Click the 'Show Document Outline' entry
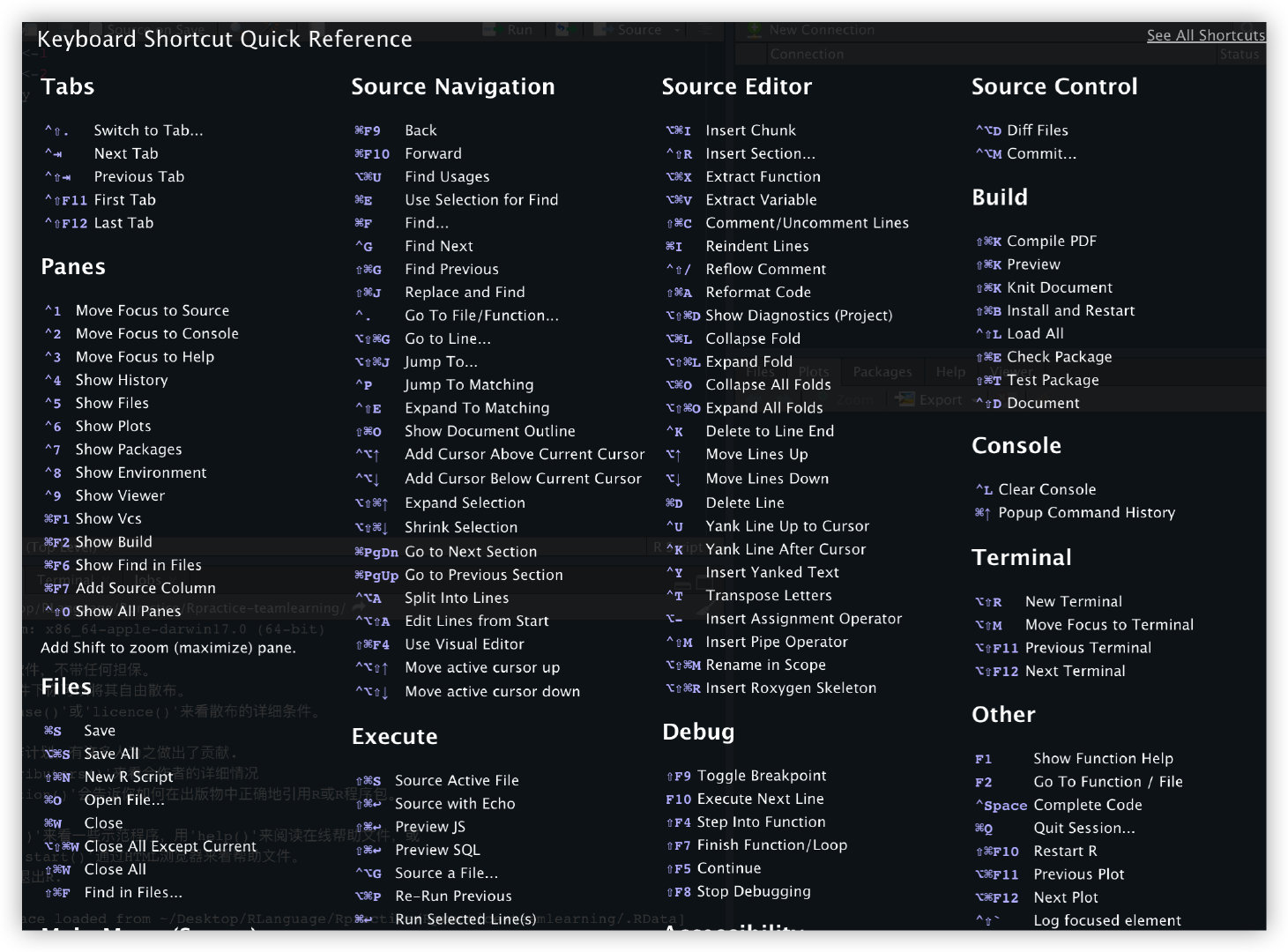Image resolution: width=1288 pixels, height=952 pixels. (465, 431)
